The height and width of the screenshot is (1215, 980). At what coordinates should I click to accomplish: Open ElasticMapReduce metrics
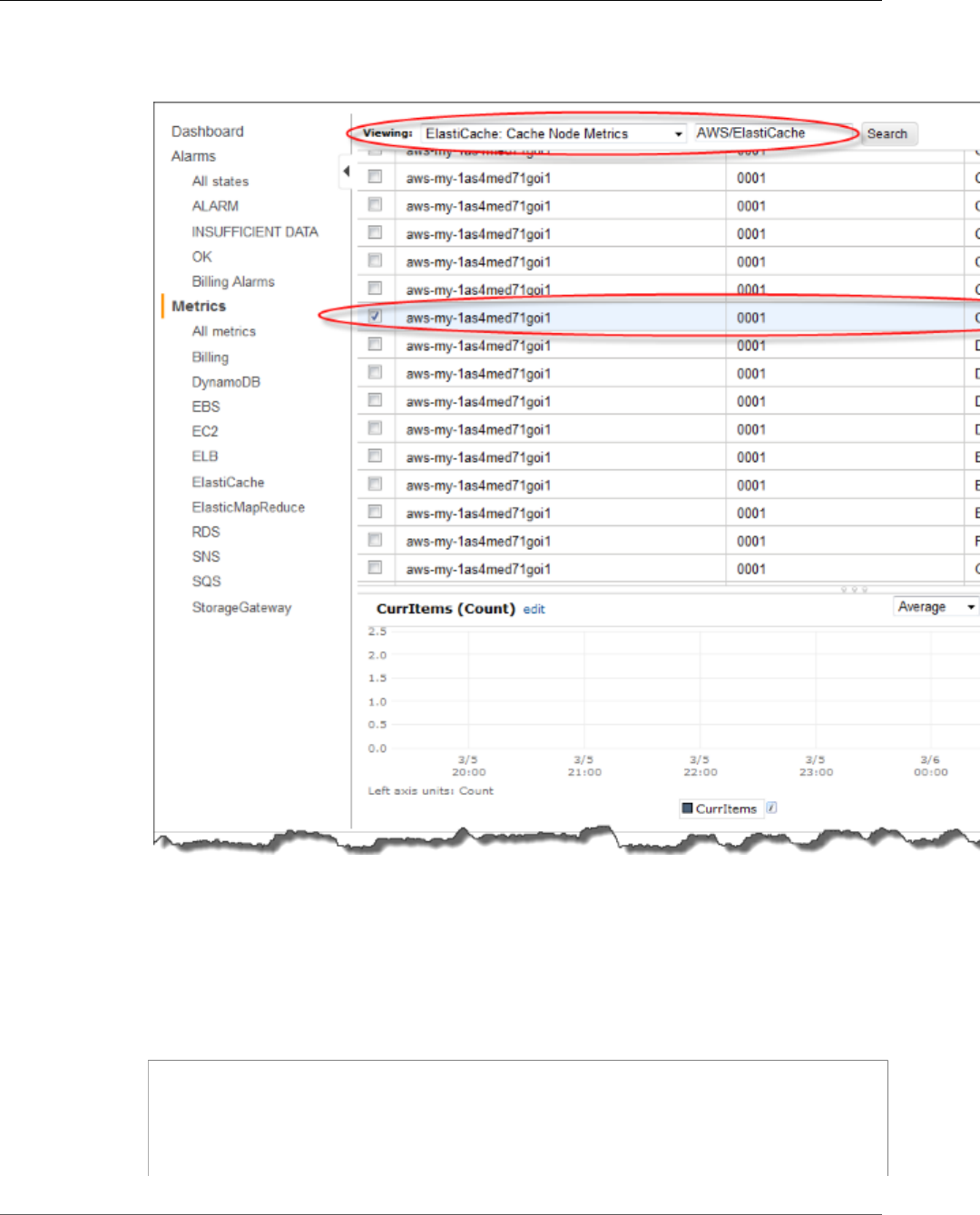tap(249, 507)
